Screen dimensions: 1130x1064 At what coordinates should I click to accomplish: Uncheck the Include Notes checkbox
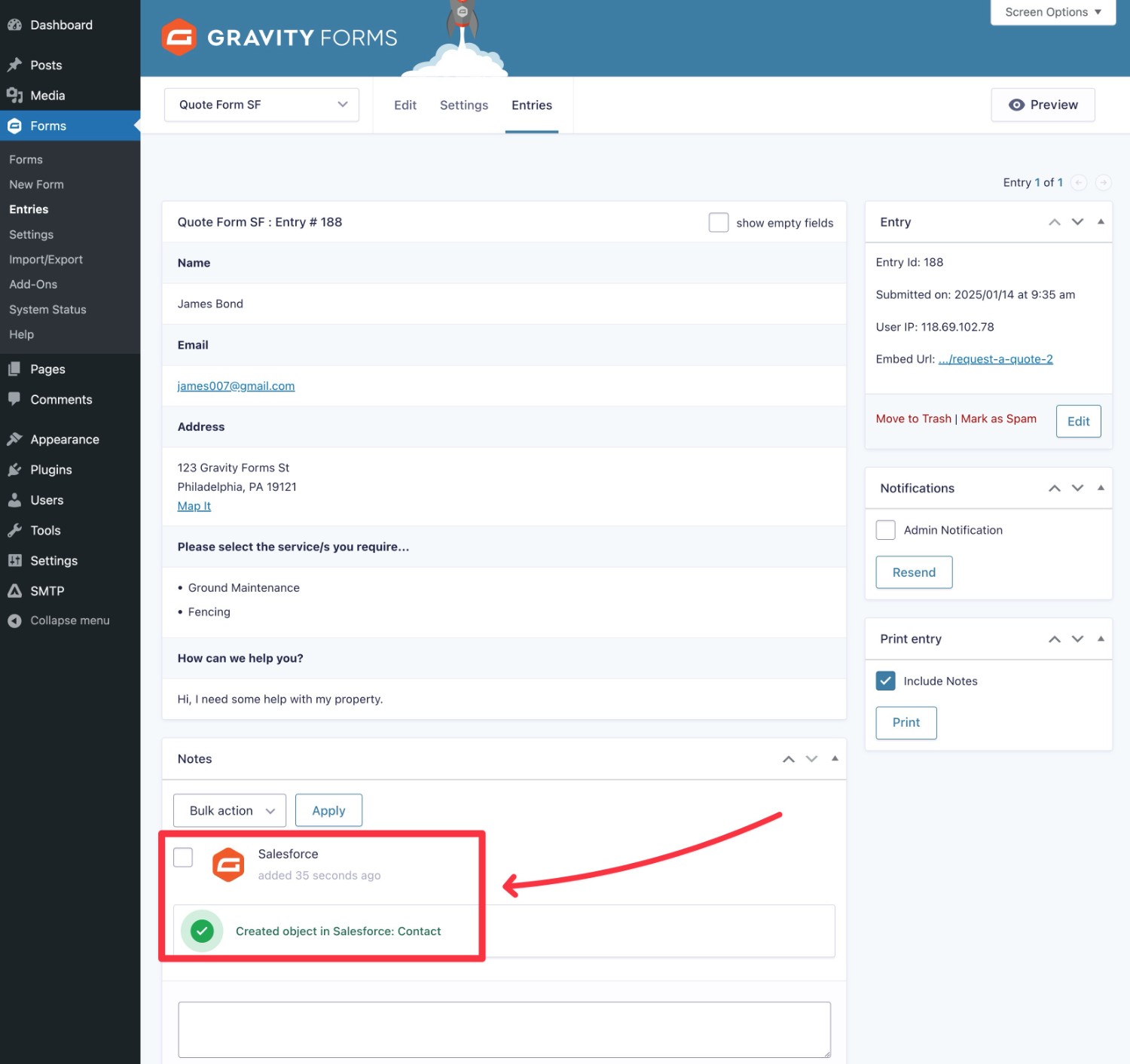click(886, 681)
